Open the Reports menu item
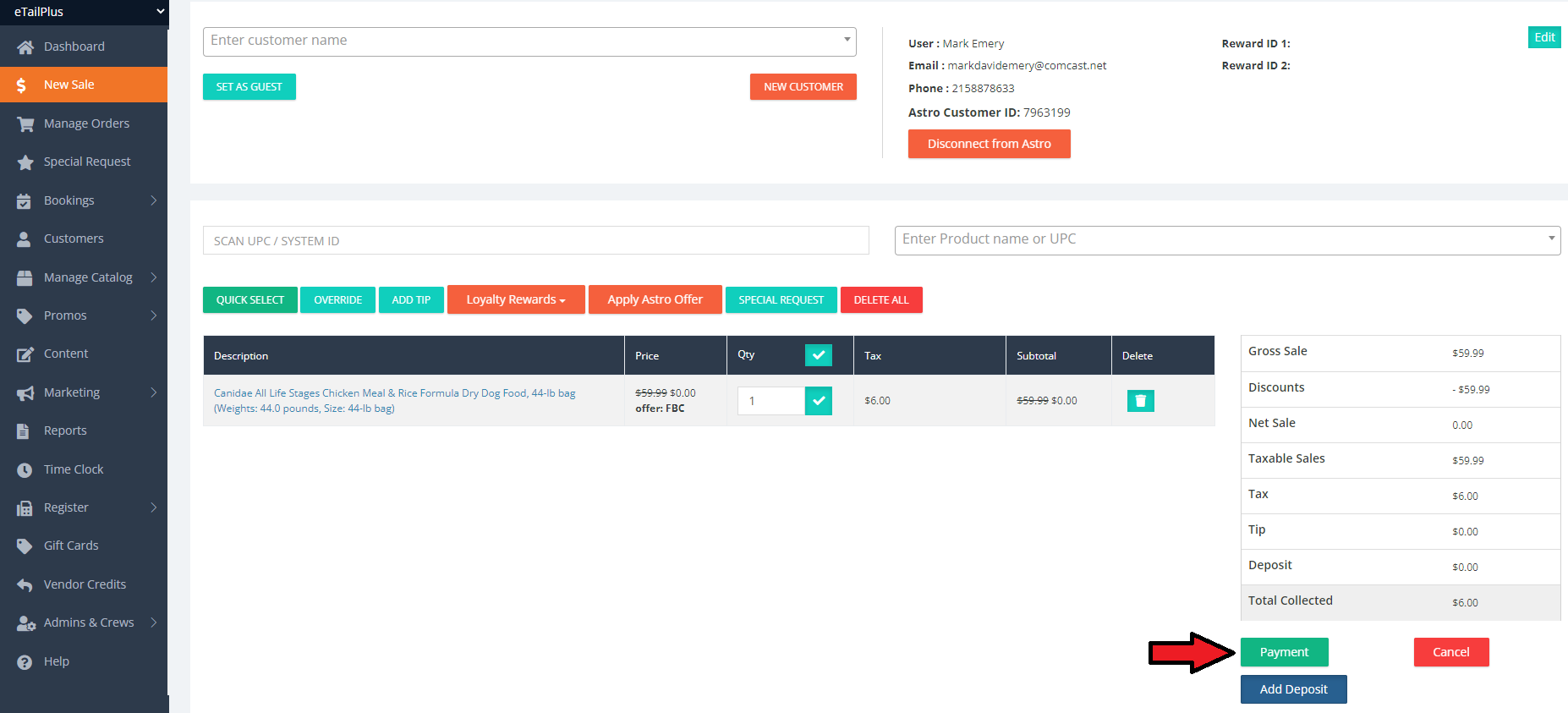 pos(65,431)
